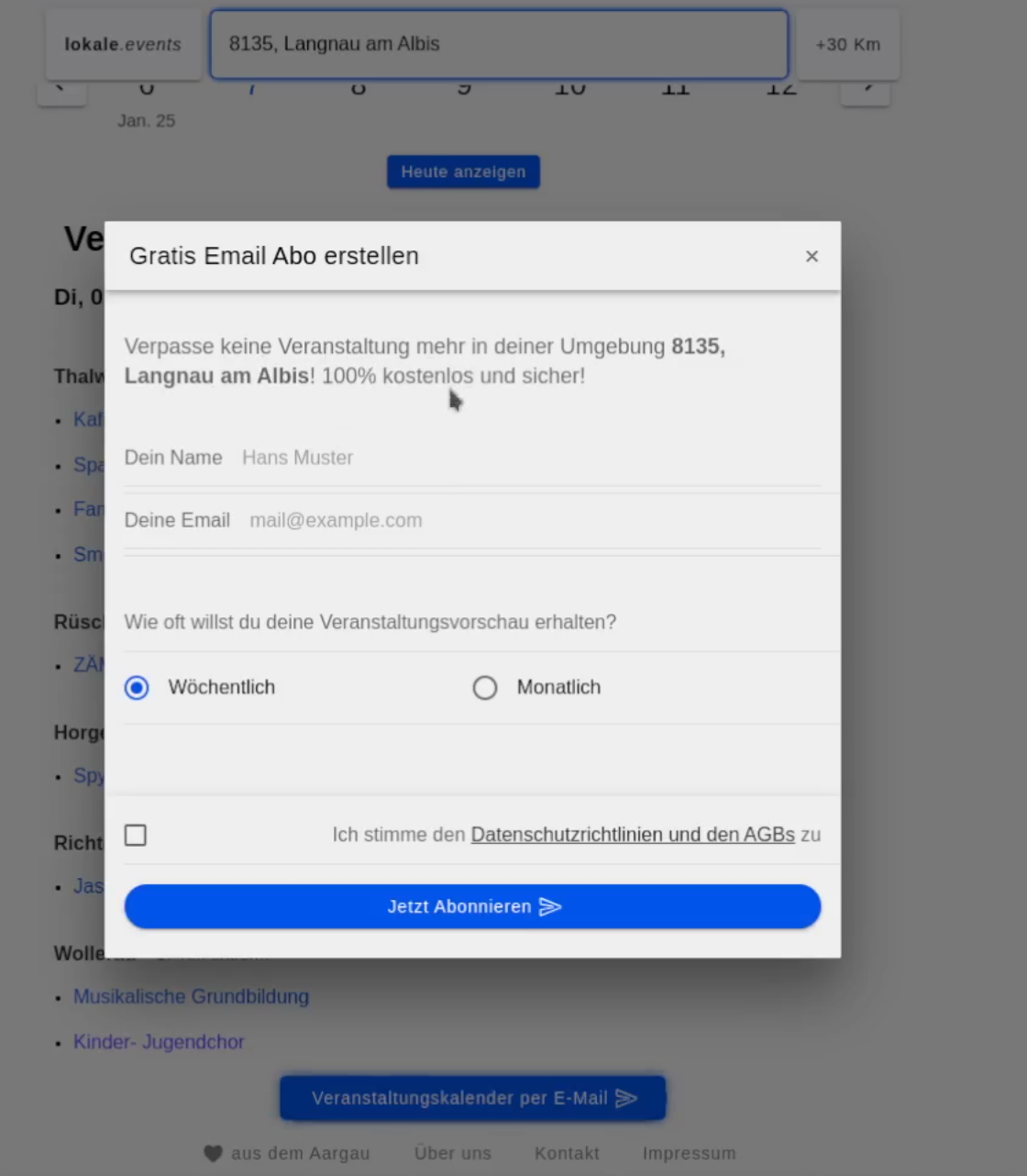The image size is (1027, 1176).
Task: Click the Heute anzeigen button
Action: 463,172
